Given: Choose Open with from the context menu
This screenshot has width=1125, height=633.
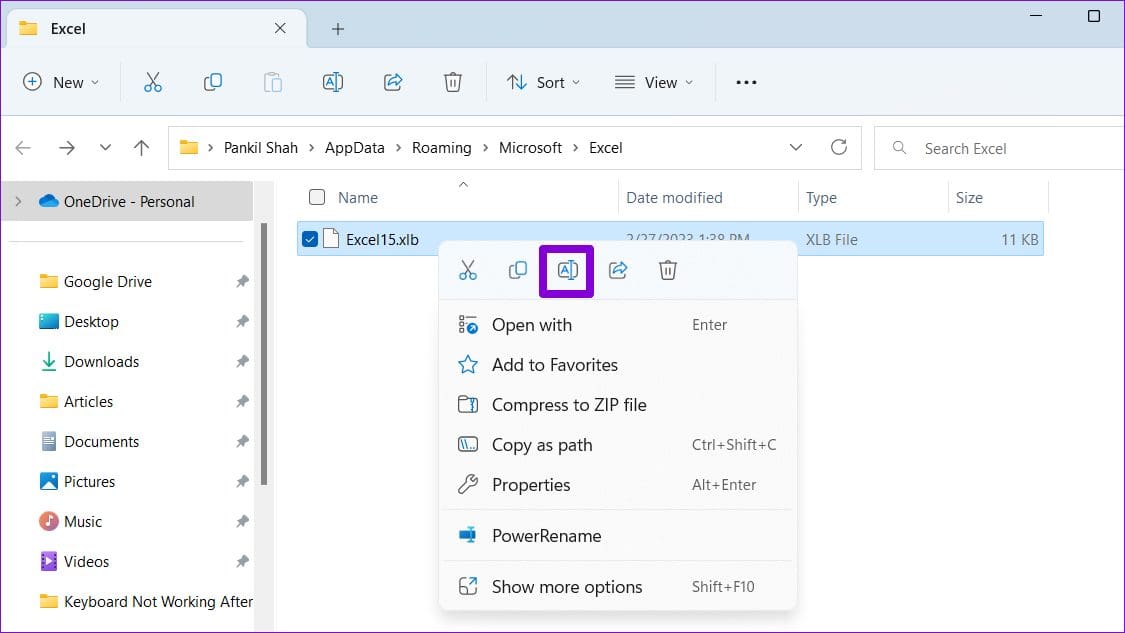Looking at the screenshot, I should click(x=532, y=324).
